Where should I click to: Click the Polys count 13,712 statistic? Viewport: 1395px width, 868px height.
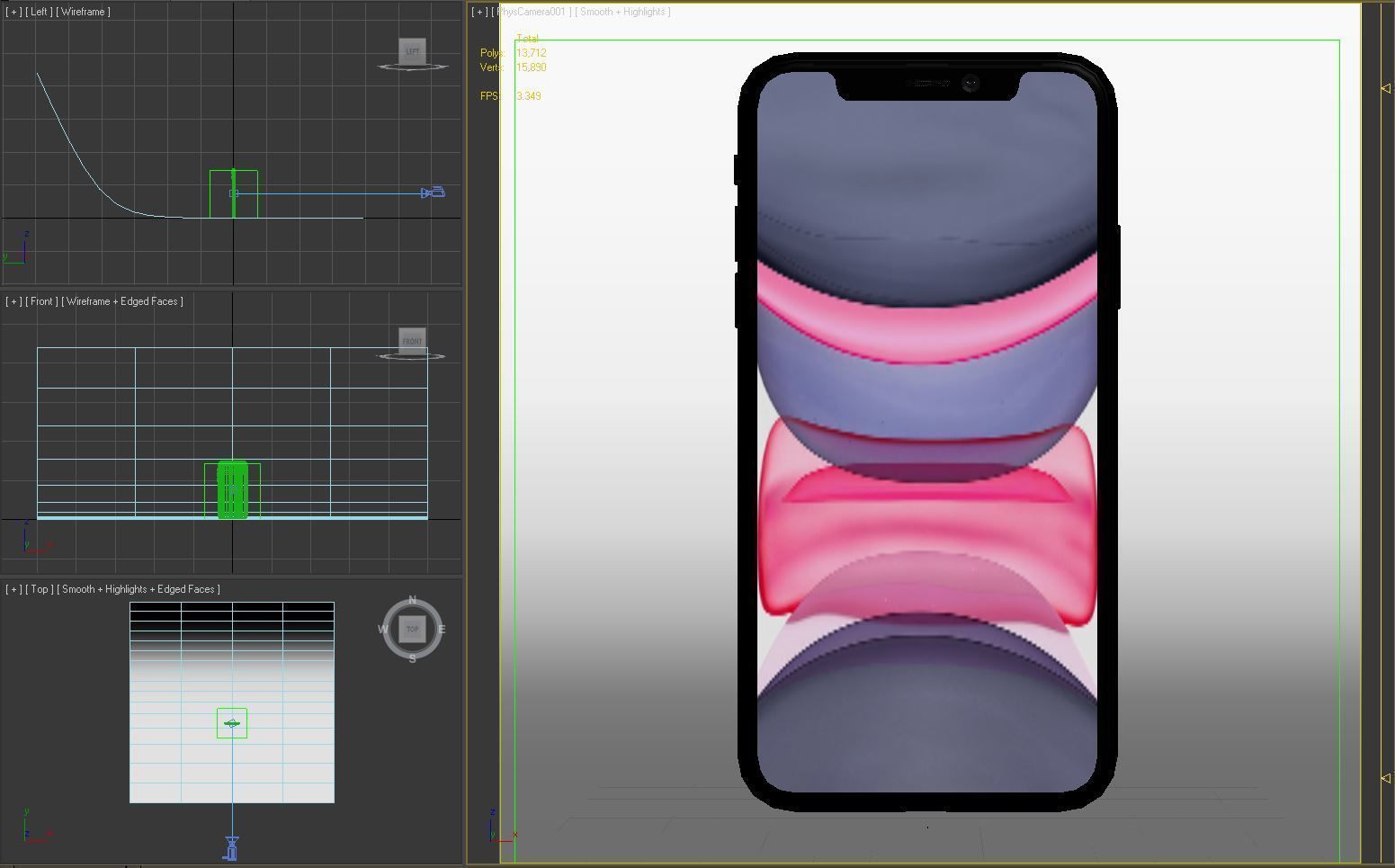(x=531, y=53)
